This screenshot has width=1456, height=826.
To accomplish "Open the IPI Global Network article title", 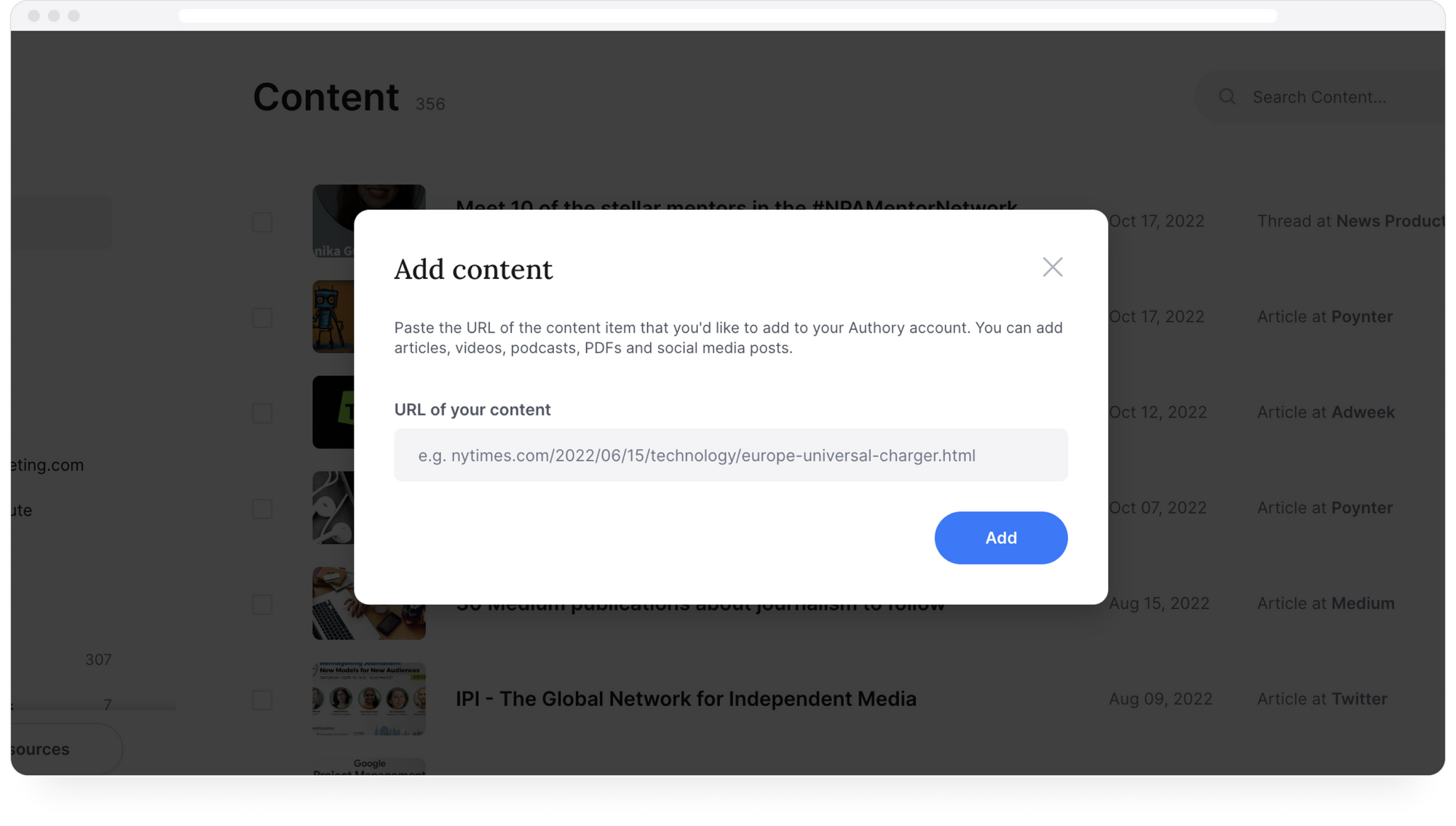I will [686, 699].
